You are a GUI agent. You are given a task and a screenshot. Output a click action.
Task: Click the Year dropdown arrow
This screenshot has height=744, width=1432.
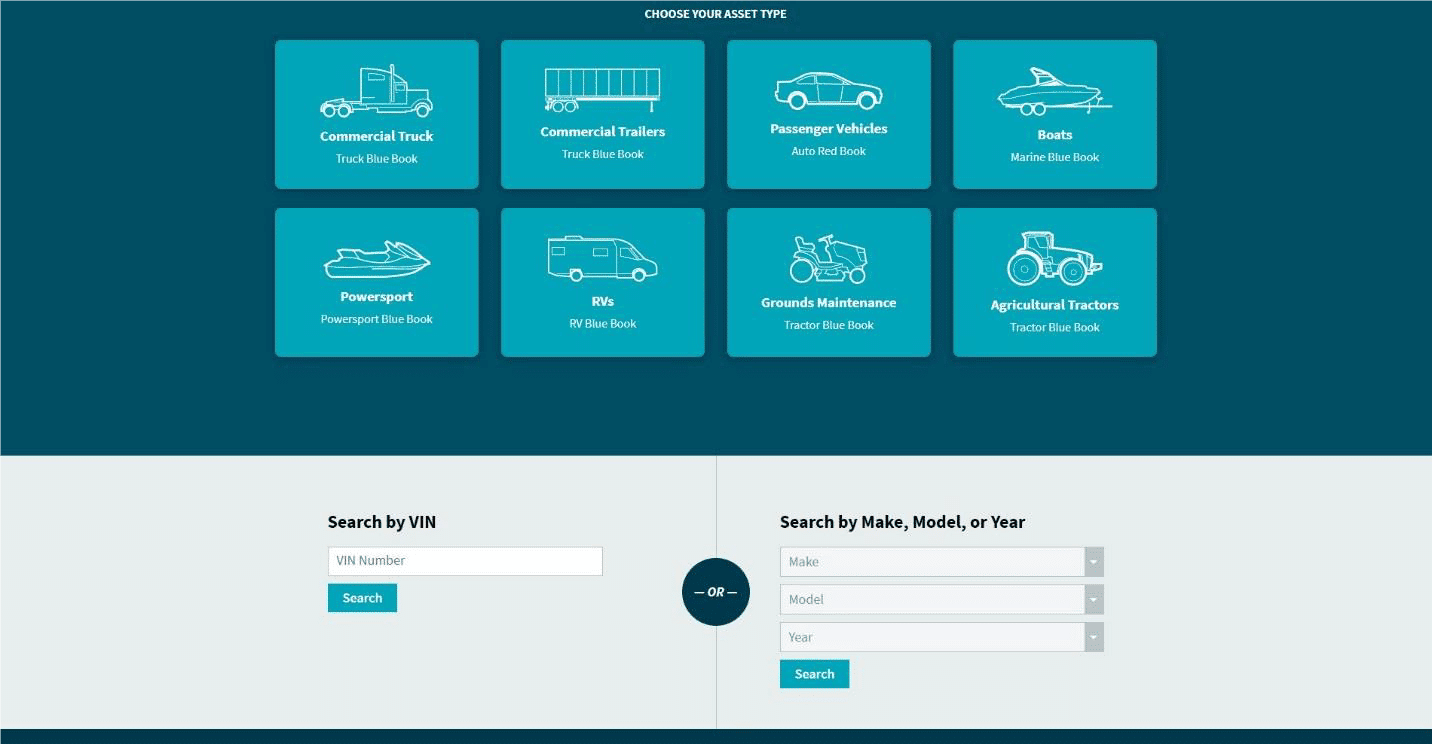coord(1094,637)
